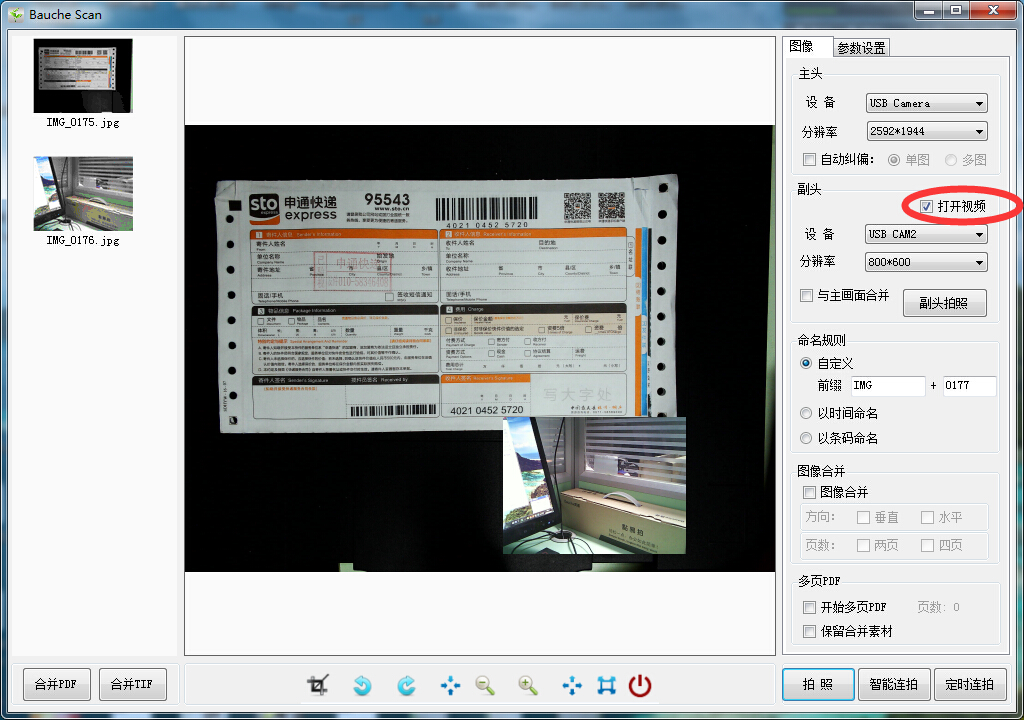Maximize the Bauche Scan window

(956, 10)
